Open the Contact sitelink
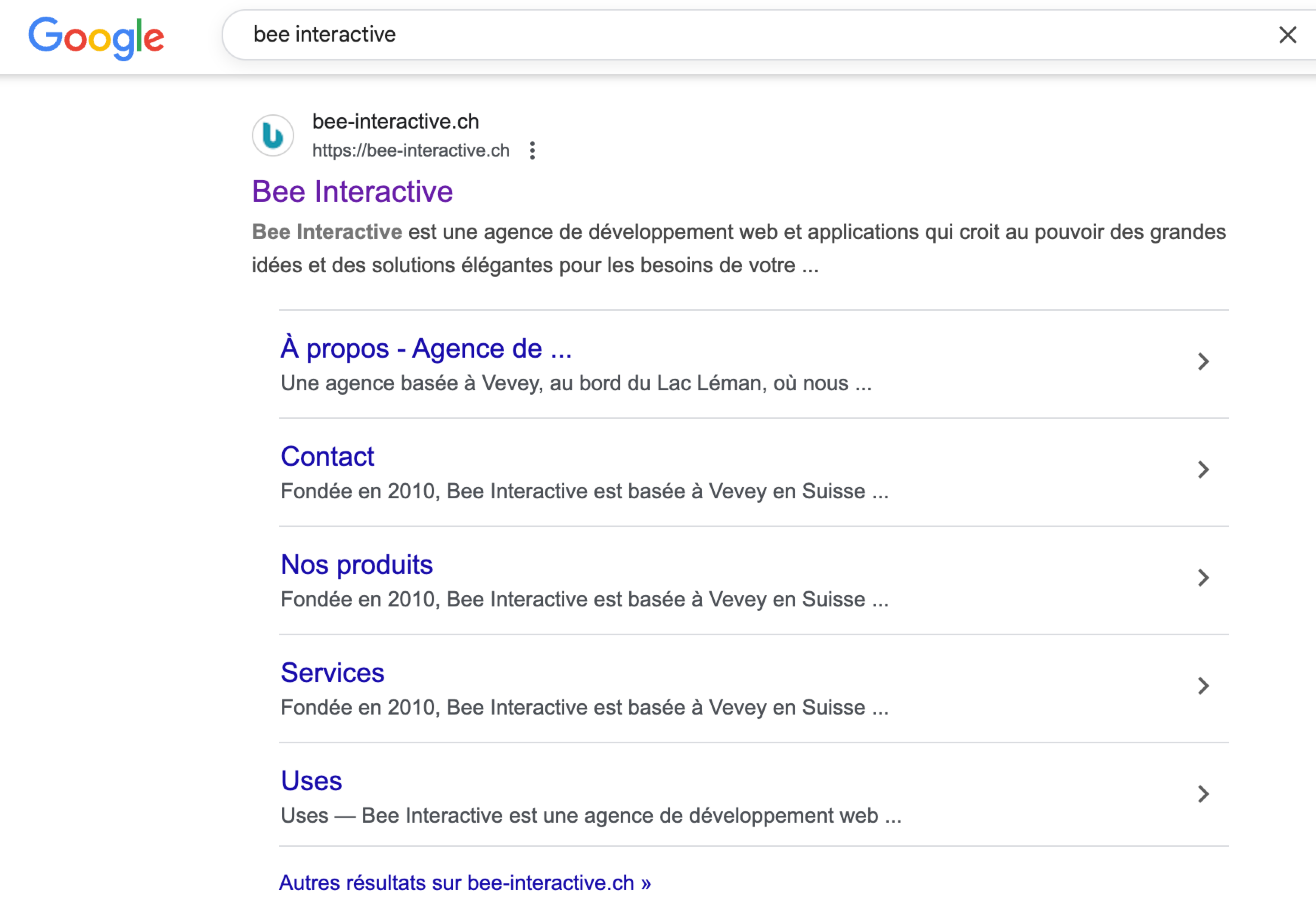1316x924 pixels. coord(327,456)
